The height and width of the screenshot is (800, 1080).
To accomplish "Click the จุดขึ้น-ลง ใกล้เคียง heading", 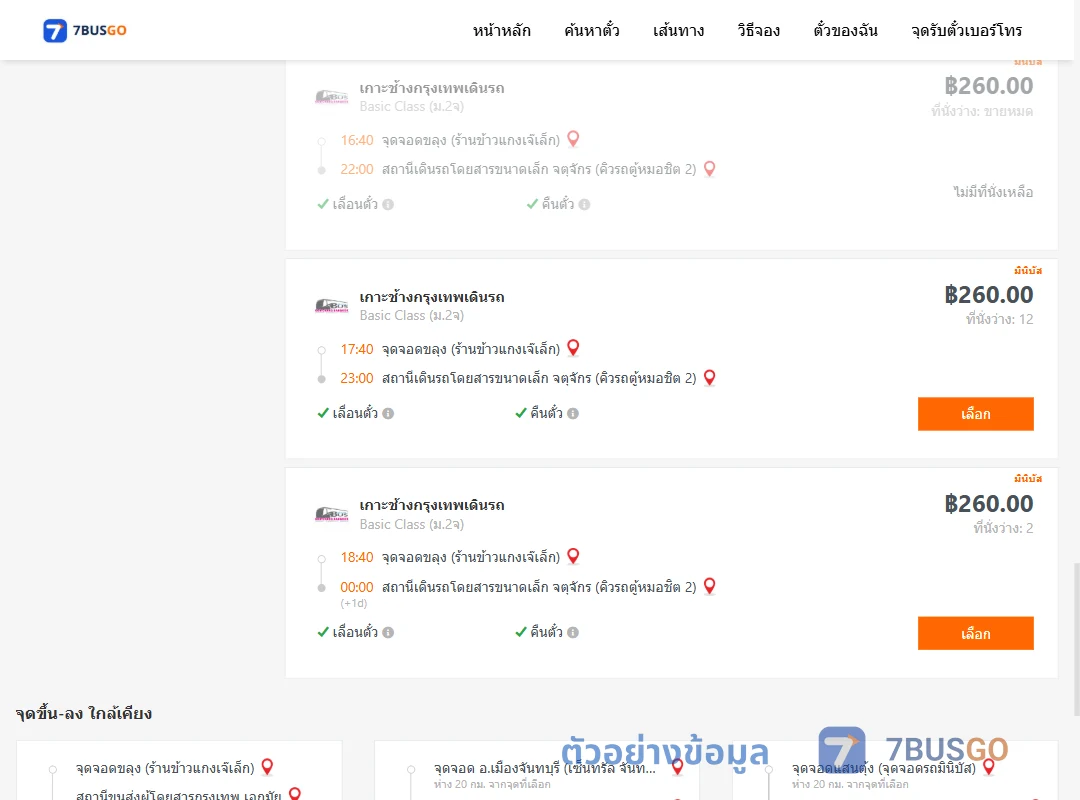I will pos(84,713).
